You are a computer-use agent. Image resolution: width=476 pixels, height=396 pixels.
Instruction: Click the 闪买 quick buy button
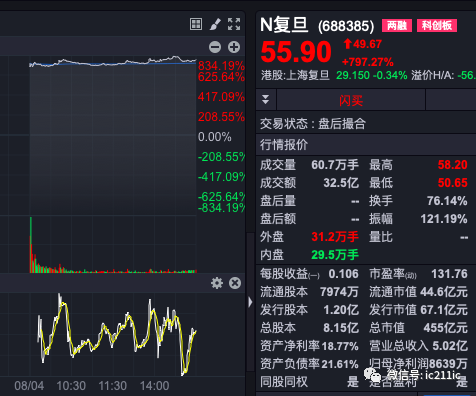tap(351, 100)
